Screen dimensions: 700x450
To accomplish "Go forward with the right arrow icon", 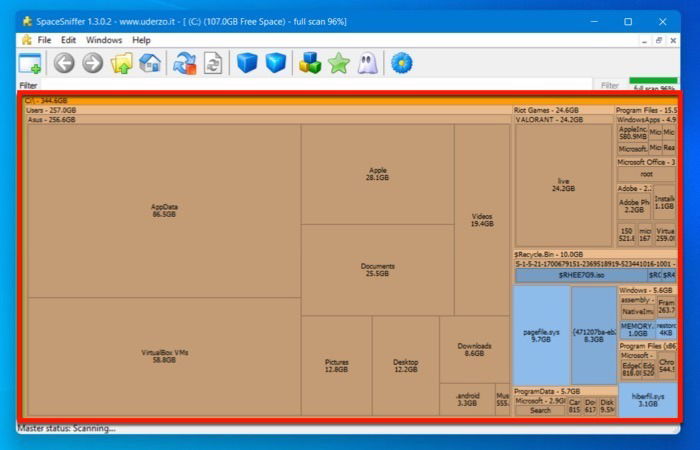I will point(92,63).
